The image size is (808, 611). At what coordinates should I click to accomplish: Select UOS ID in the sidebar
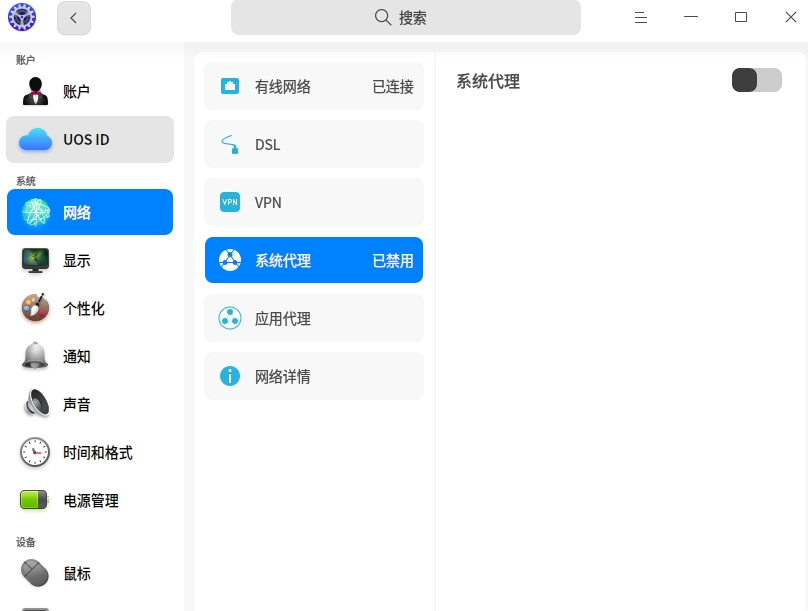[90, 140]
